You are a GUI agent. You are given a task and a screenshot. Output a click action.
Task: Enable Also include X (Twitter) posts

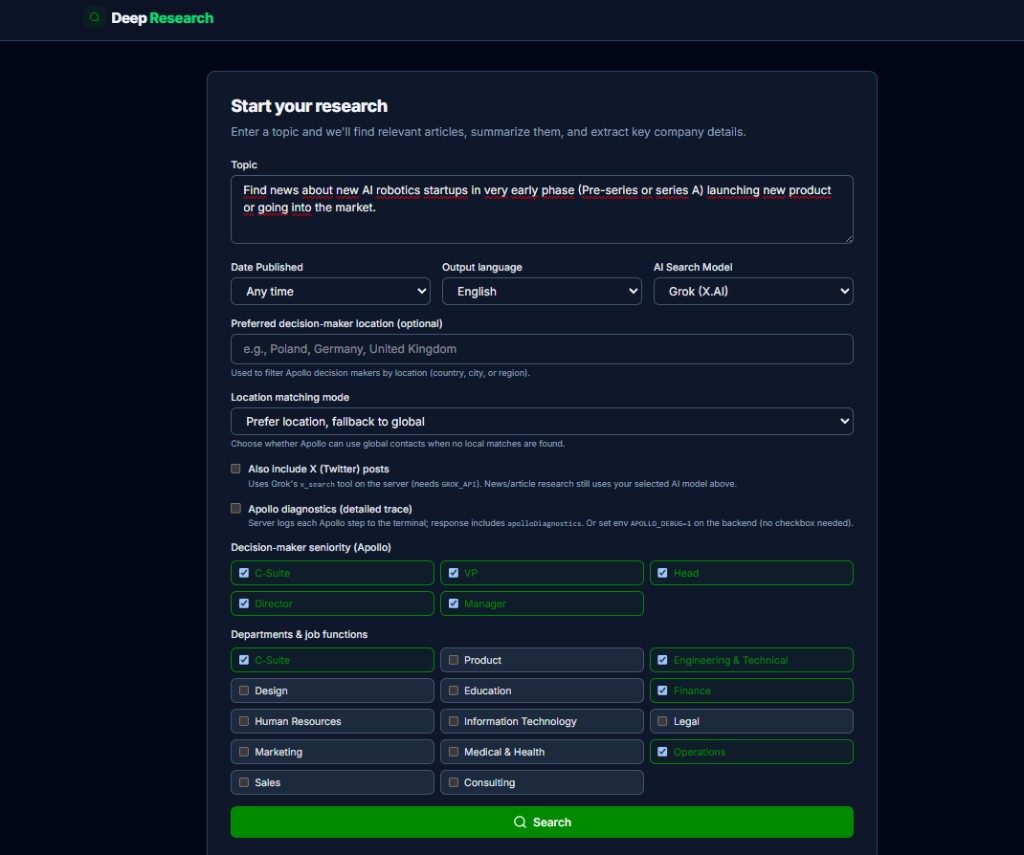coord(236,469)
